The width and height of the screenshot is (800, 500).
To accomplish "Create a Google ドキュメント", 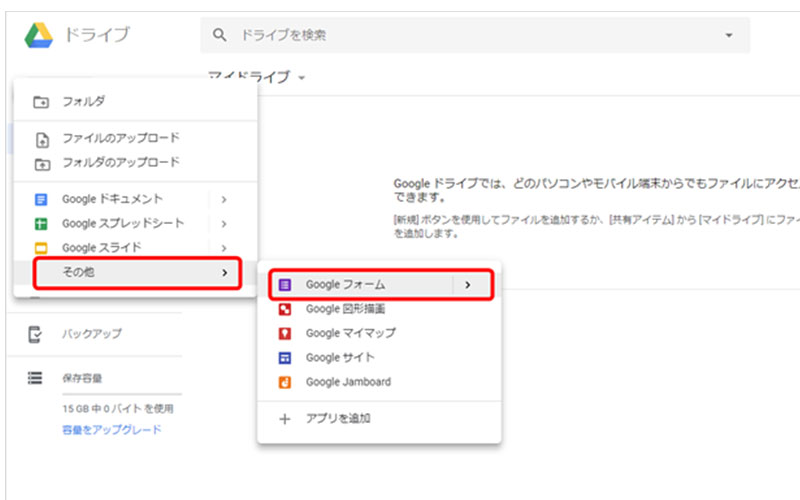I will click(112, 198).
